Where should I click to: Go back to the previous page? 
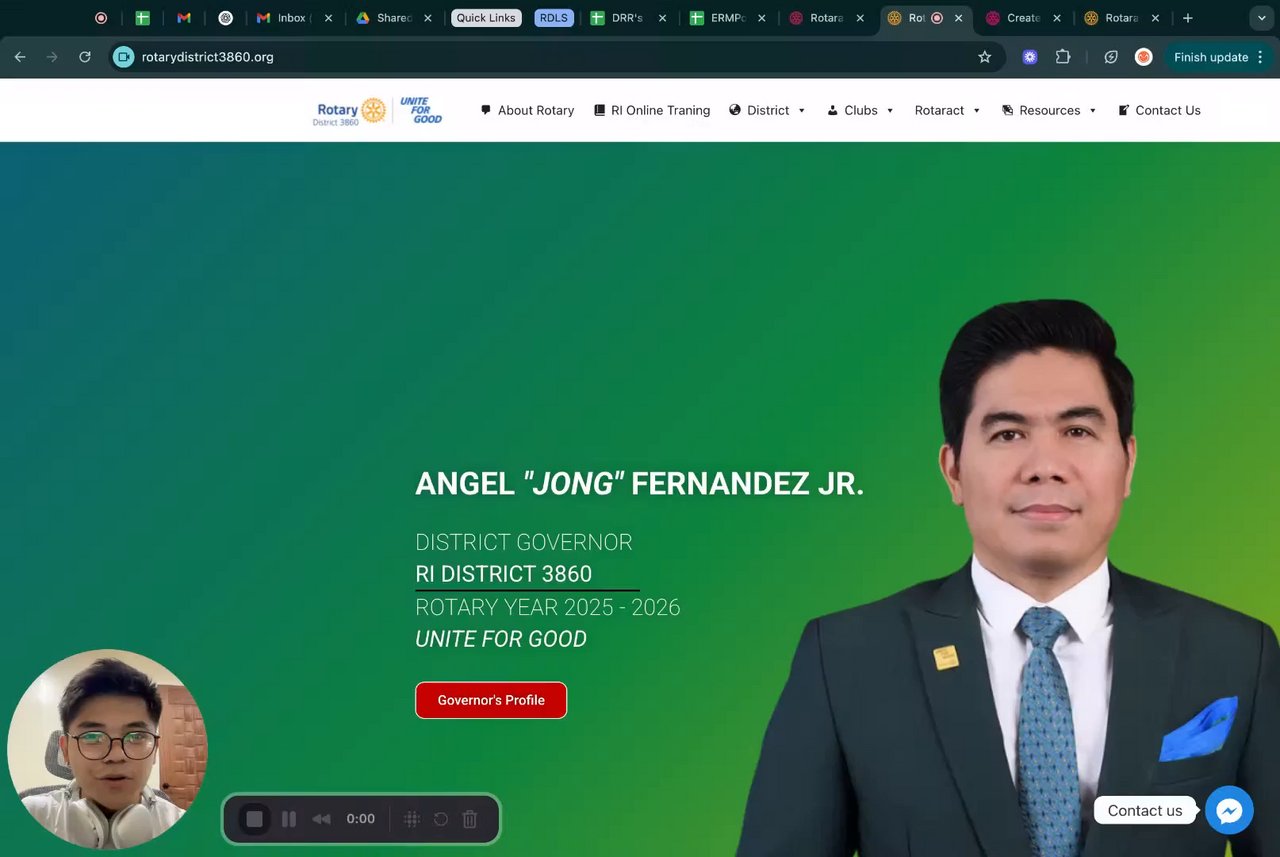[20, 57]
